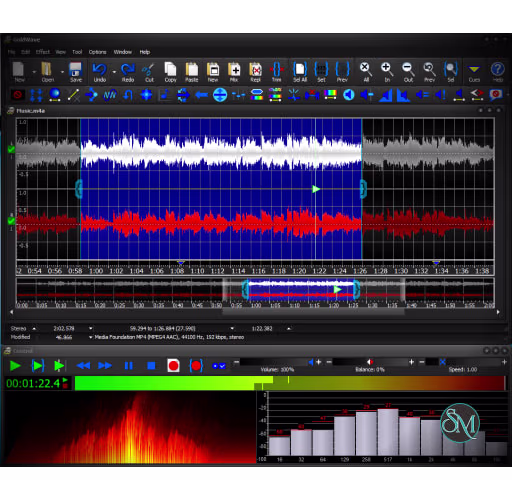Rewind the playback
Image resolution: width=512 pixels, height=500 pixels.
[83, 366]
